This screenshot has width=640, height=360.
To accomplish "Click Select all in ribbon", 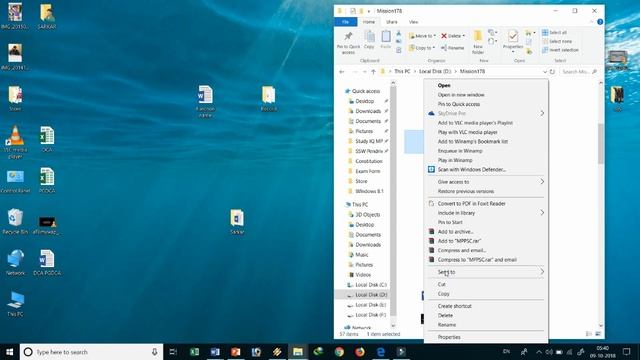I will 554,32.
